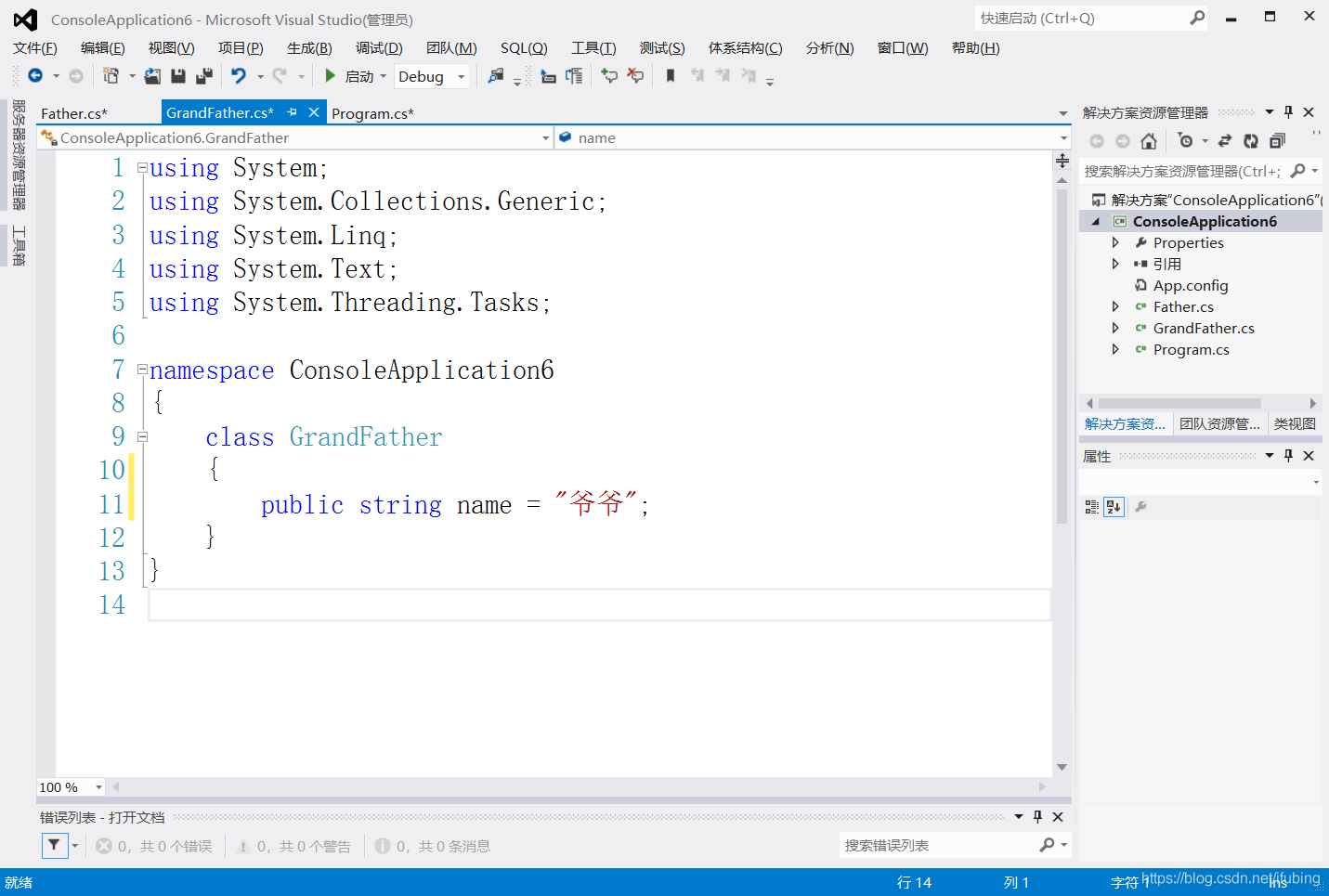Expand the 引用 references node
The width and height of the screenshot is (1329, 896).
tap(1115, 264)
